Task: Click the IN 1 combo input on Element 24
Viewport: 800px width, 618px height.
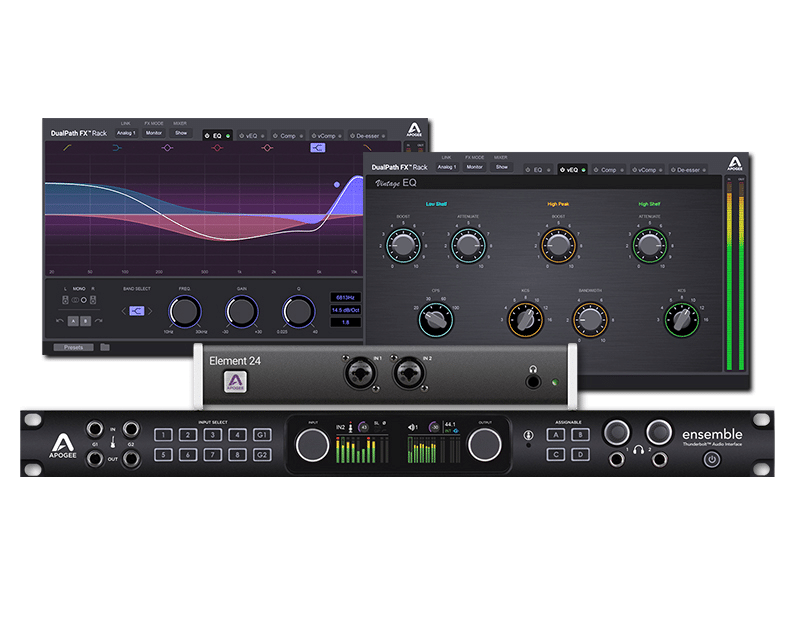Action: [361, 373]
